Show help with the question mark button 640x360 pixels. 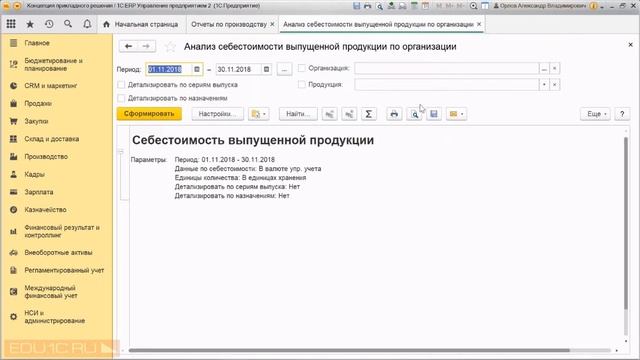point(622,114)
